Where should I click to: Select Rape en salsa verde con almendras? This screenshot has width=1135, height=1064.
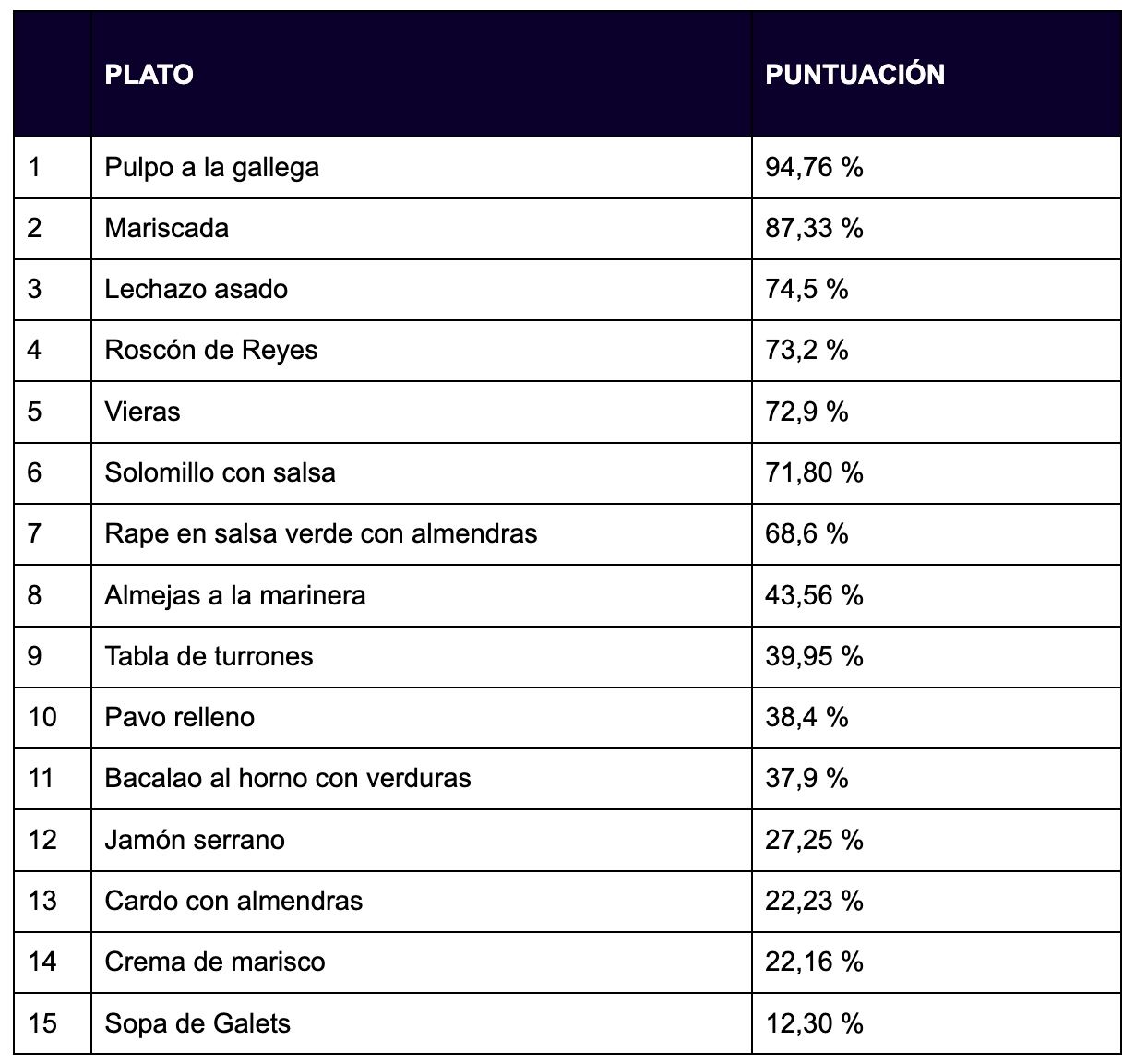(x=321, y=534)
